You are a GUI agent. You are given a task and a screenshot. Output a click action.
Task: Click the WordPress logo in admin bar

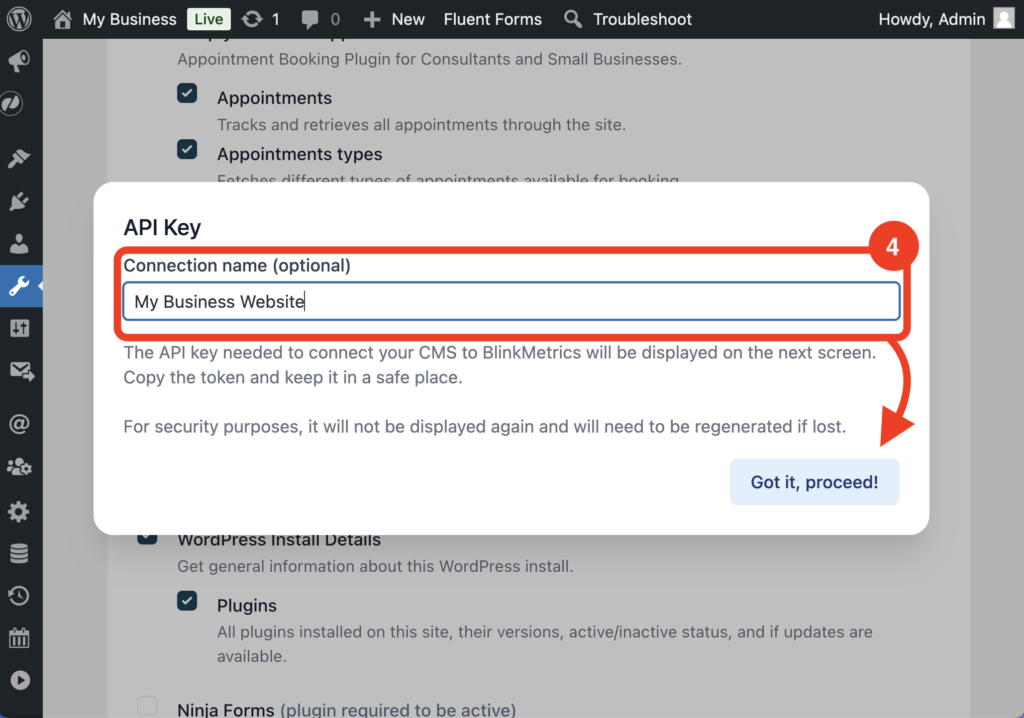(x=20, y=19)
